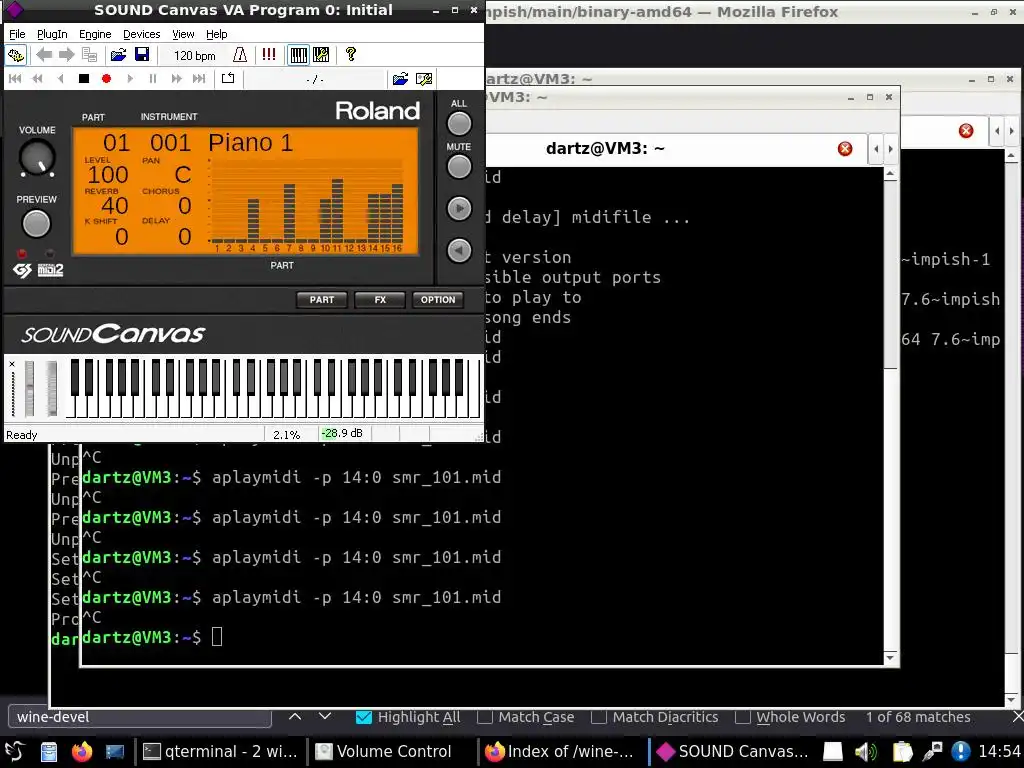Open MIDI file via transport folder icon

pyautogui.click(x=400, y=80)
